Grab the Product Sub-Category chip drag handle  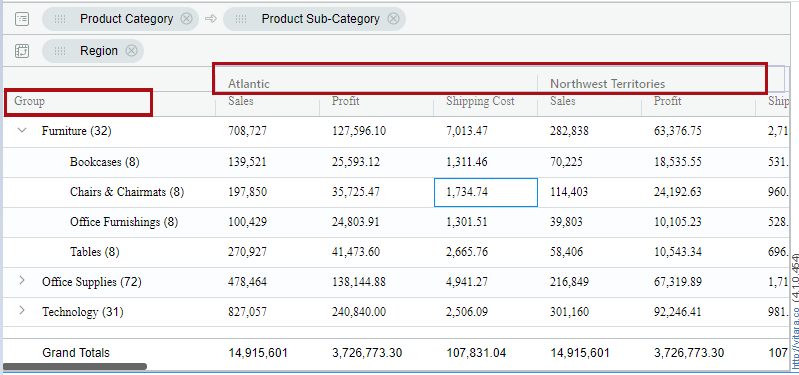click(242, 19)
